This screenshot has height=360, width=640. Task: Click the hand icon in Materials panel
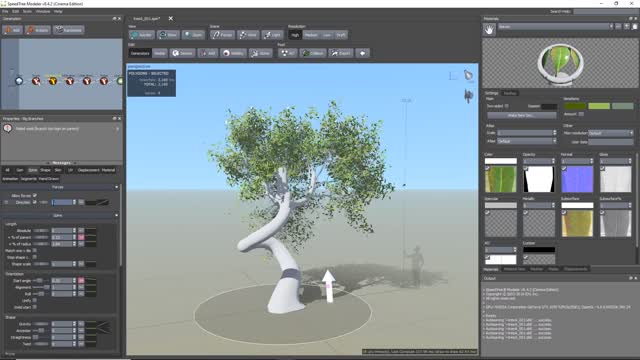pyautogui.click(x=489, y=29)
